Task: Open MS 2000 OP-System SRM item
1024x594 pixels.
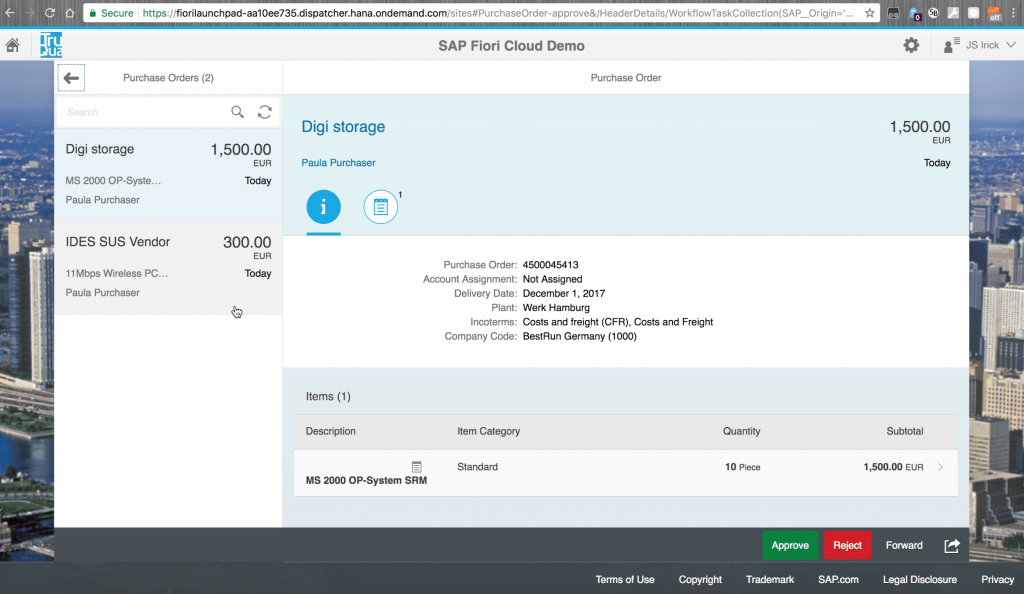Action: (x=366, y=480)
